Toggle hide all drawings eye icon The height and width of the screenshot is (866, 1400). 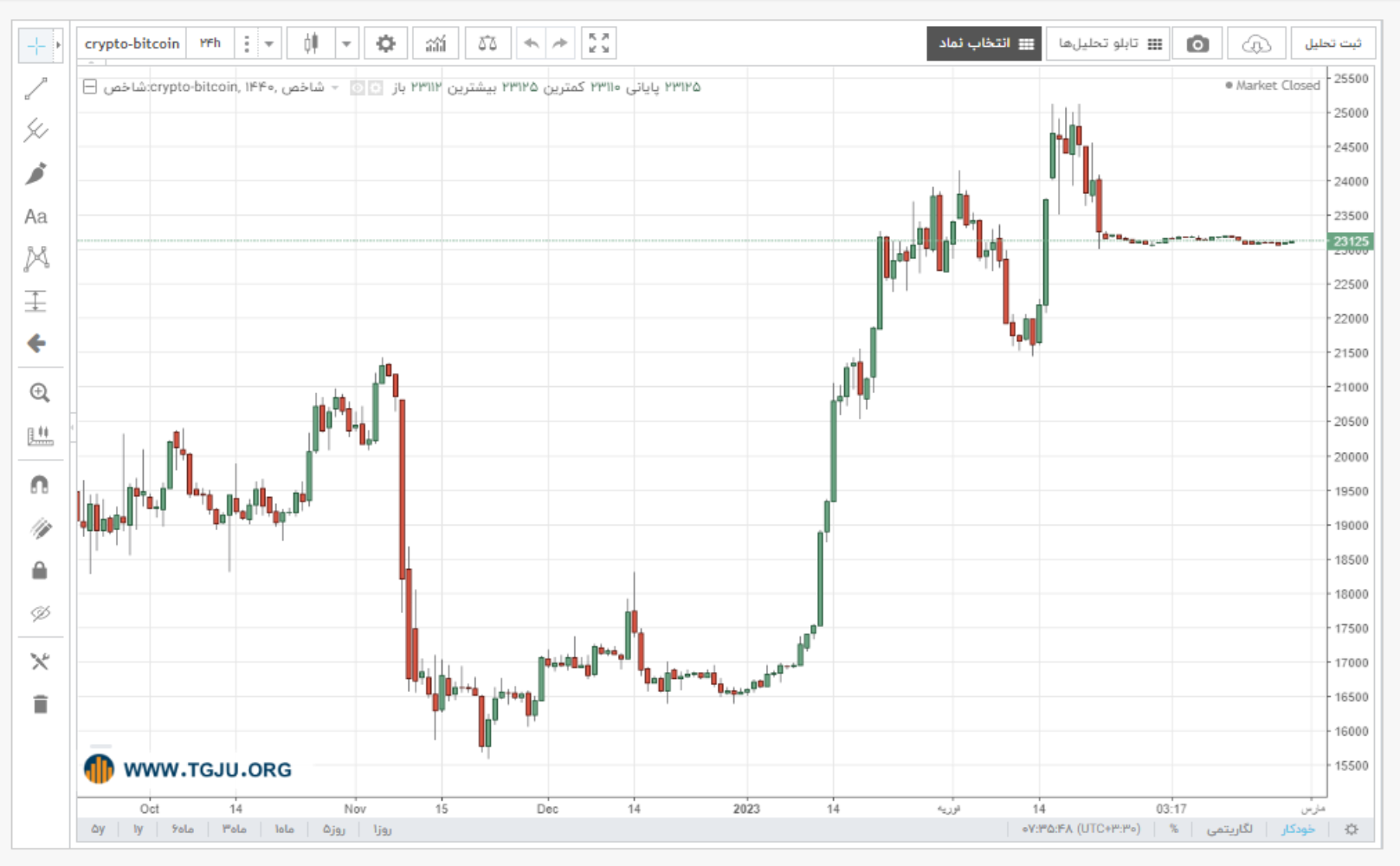40,613
